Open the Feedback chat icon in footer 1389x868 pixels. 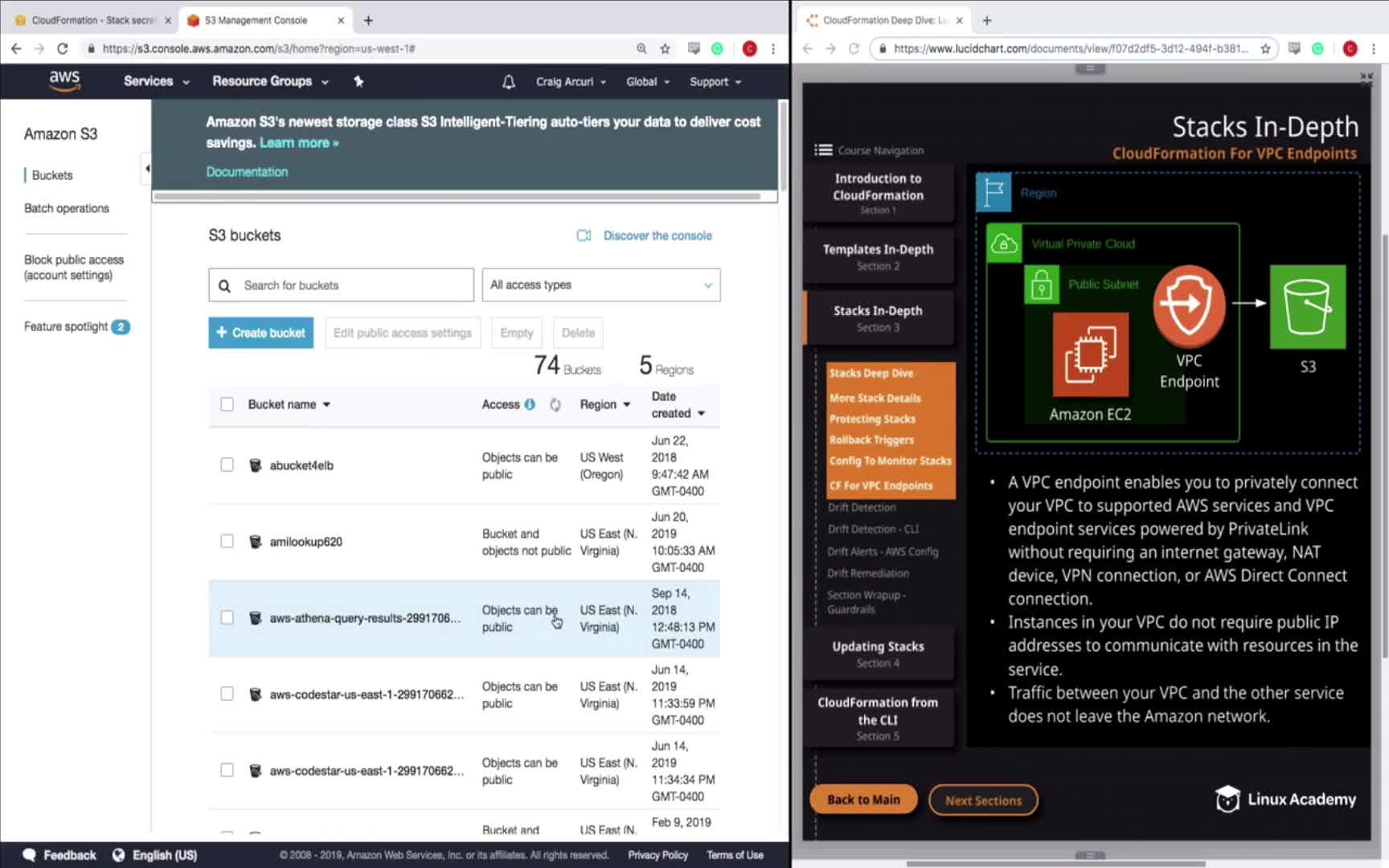[x=30, y=854]
